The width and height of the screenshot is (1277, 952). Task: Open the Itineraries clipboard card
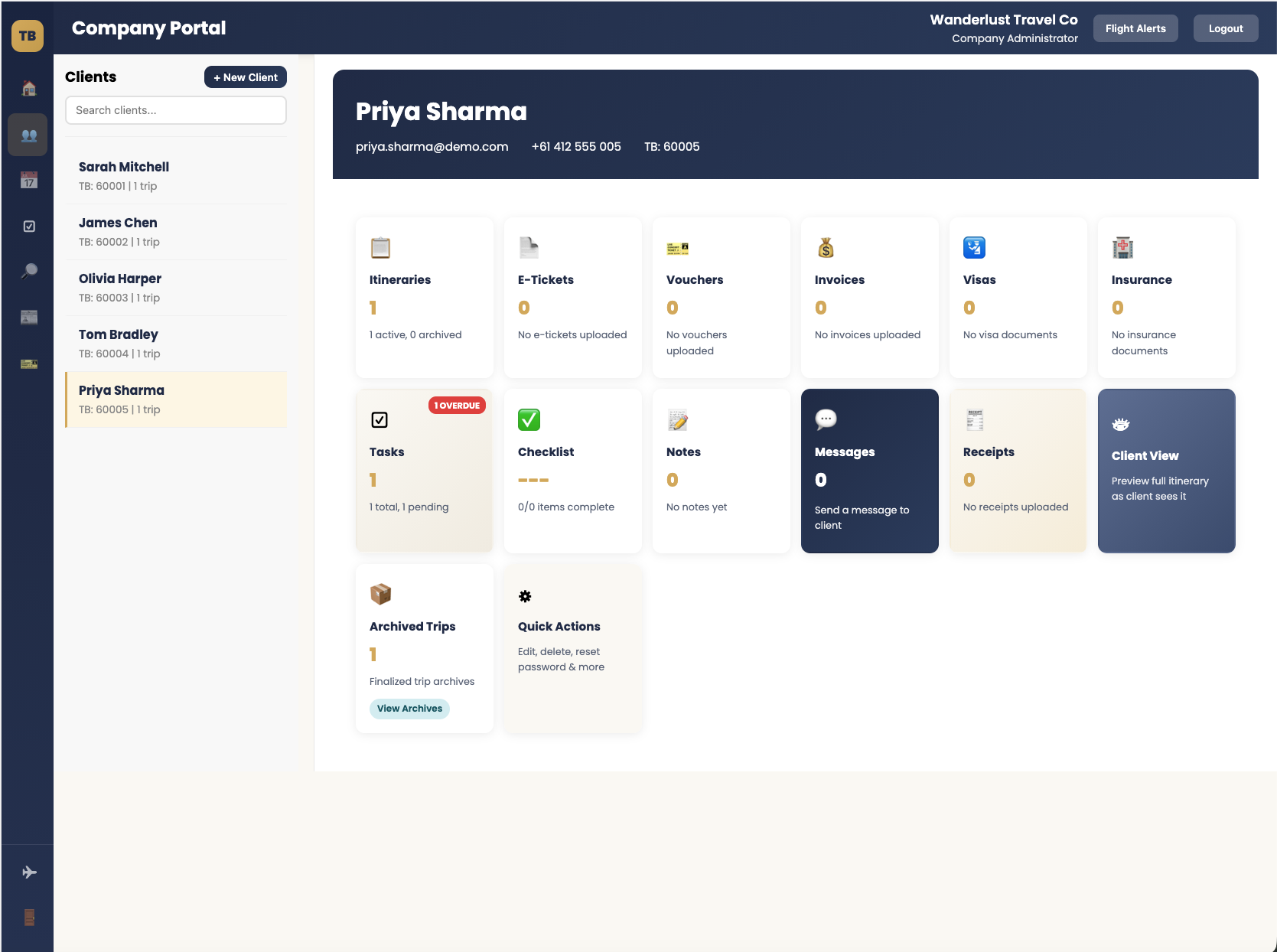379,247
